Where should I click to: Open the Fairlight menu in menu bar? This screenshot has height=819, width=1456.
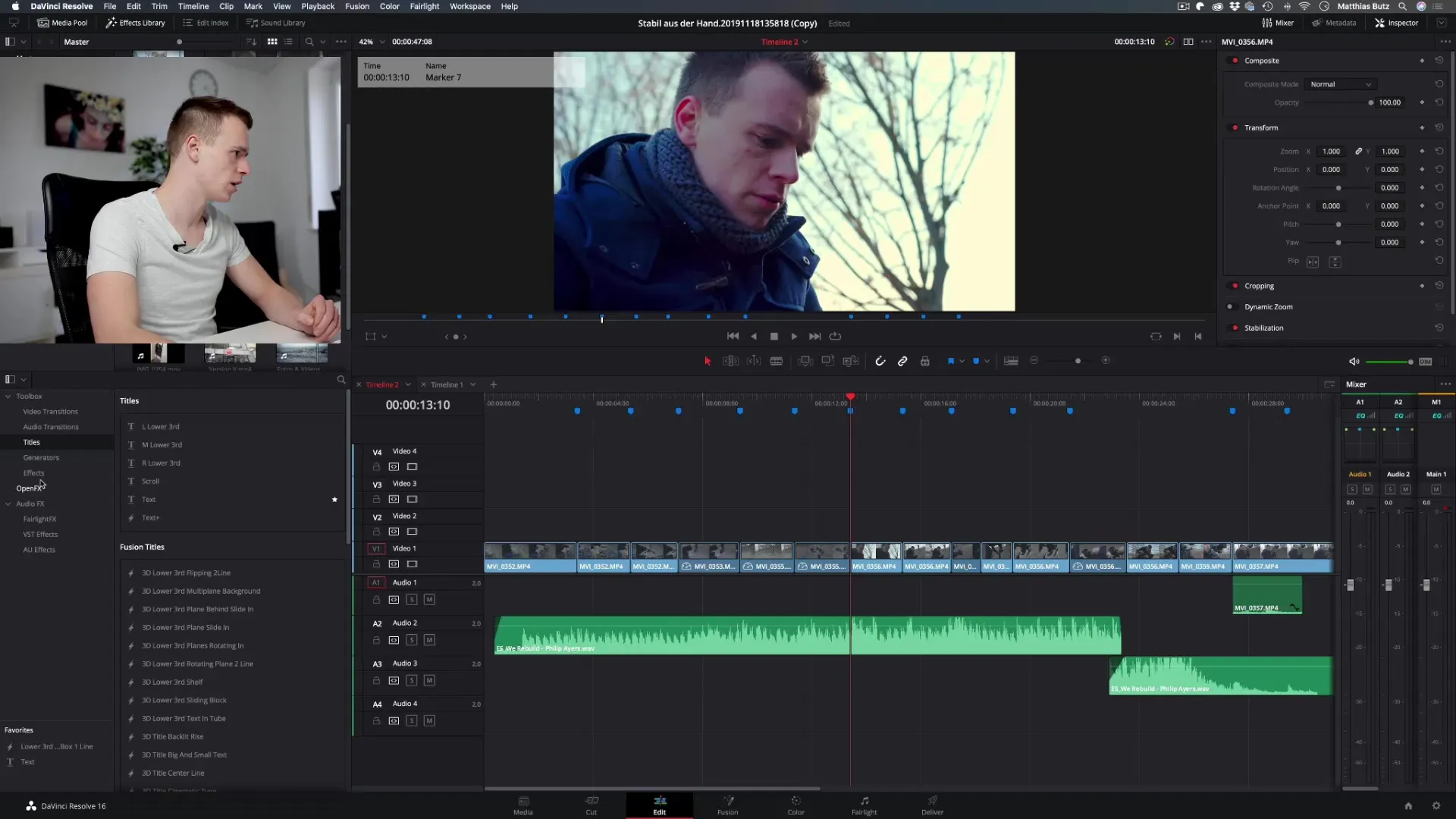[x=424, y=6]
